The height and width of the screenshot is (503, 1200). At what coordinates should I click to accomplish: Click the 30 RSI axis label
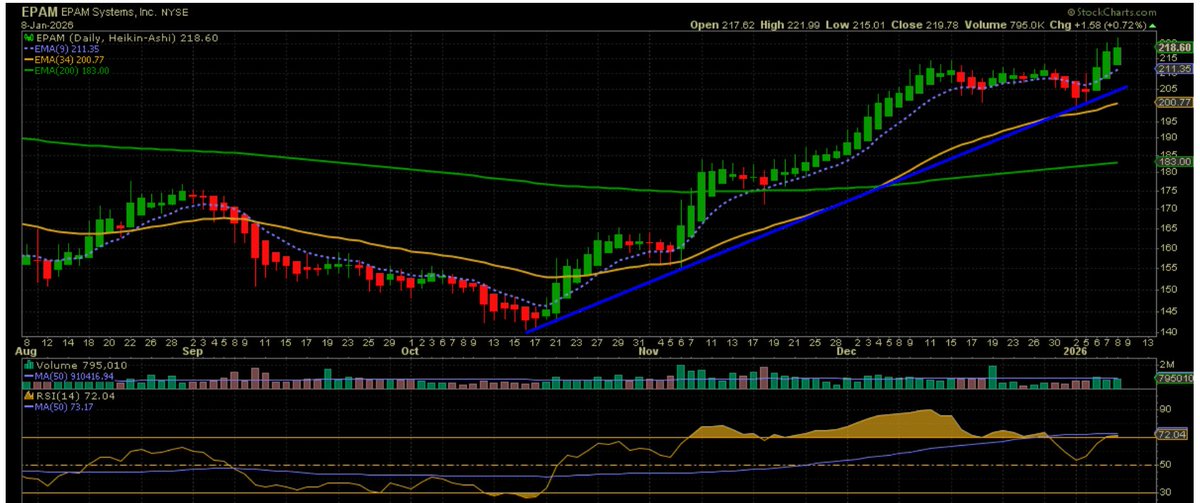[x=1164, y=493]
